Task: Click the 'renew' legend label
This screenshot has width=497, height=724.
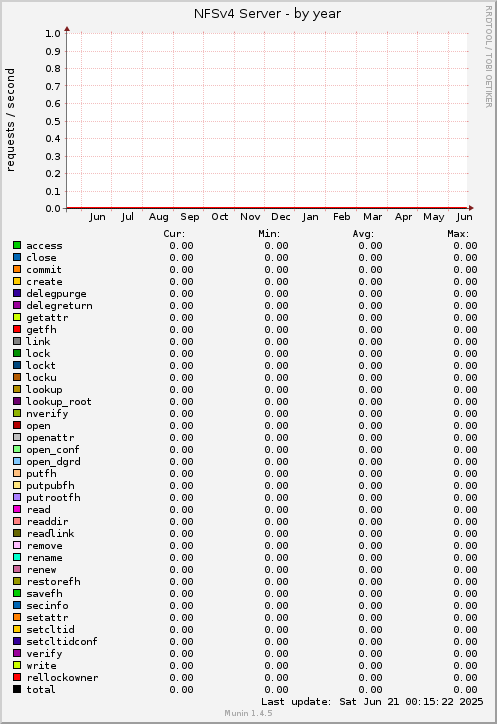Action: pyautogui.click(x=41, y=570)
